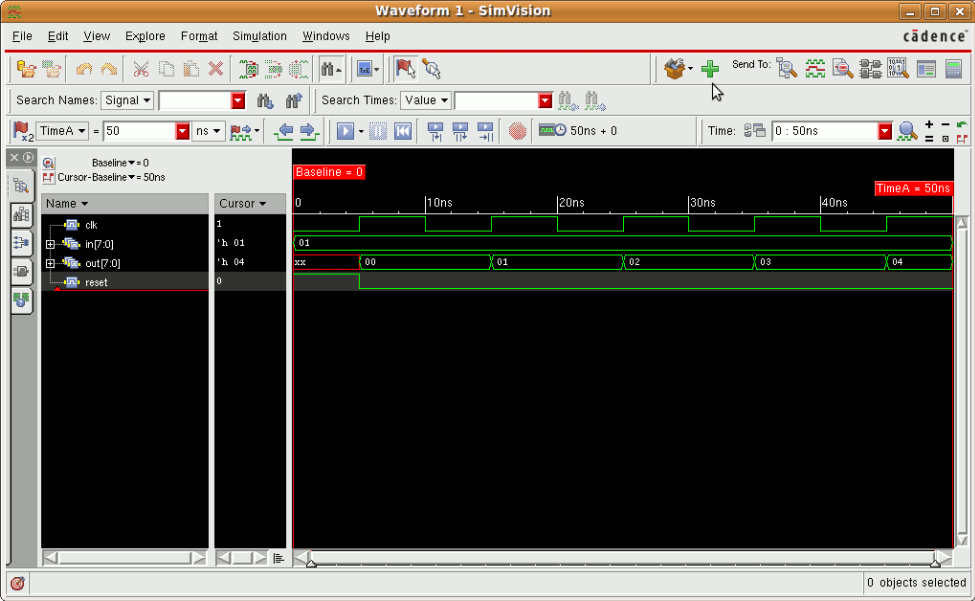Open the Baseline dropdown label
The image size is (975, 601).
pos(113,163)
